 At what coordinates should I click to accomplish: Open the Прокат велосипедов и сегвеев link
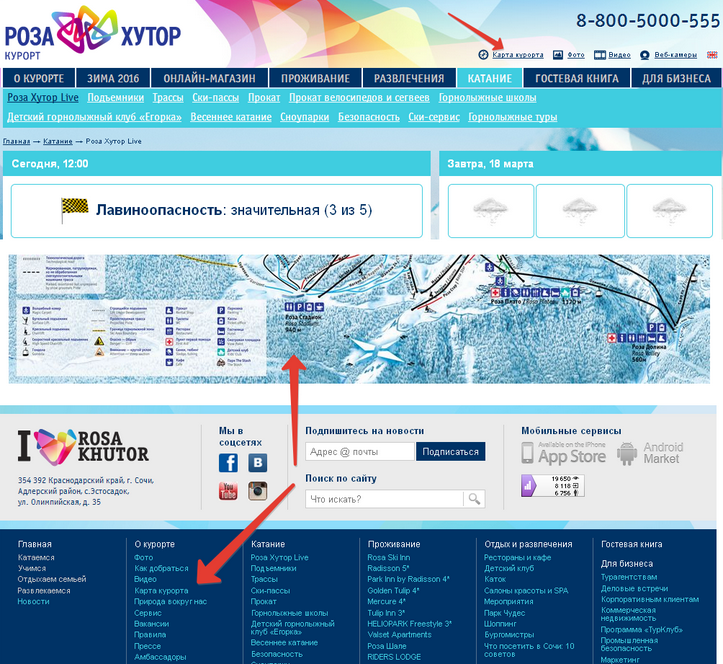point(359,98)
